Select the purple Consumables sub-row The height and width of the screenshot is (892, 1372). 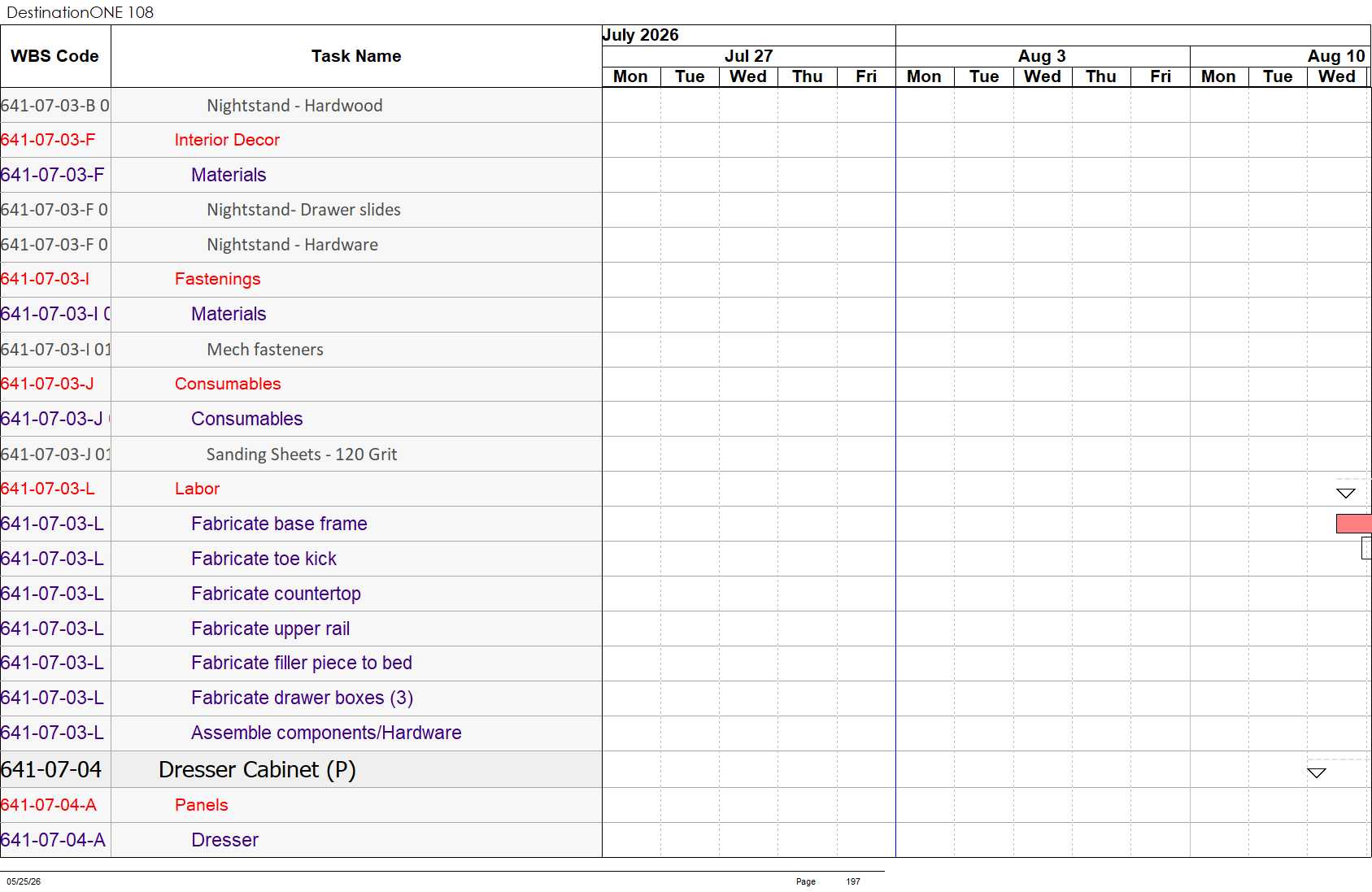(246, 419)
